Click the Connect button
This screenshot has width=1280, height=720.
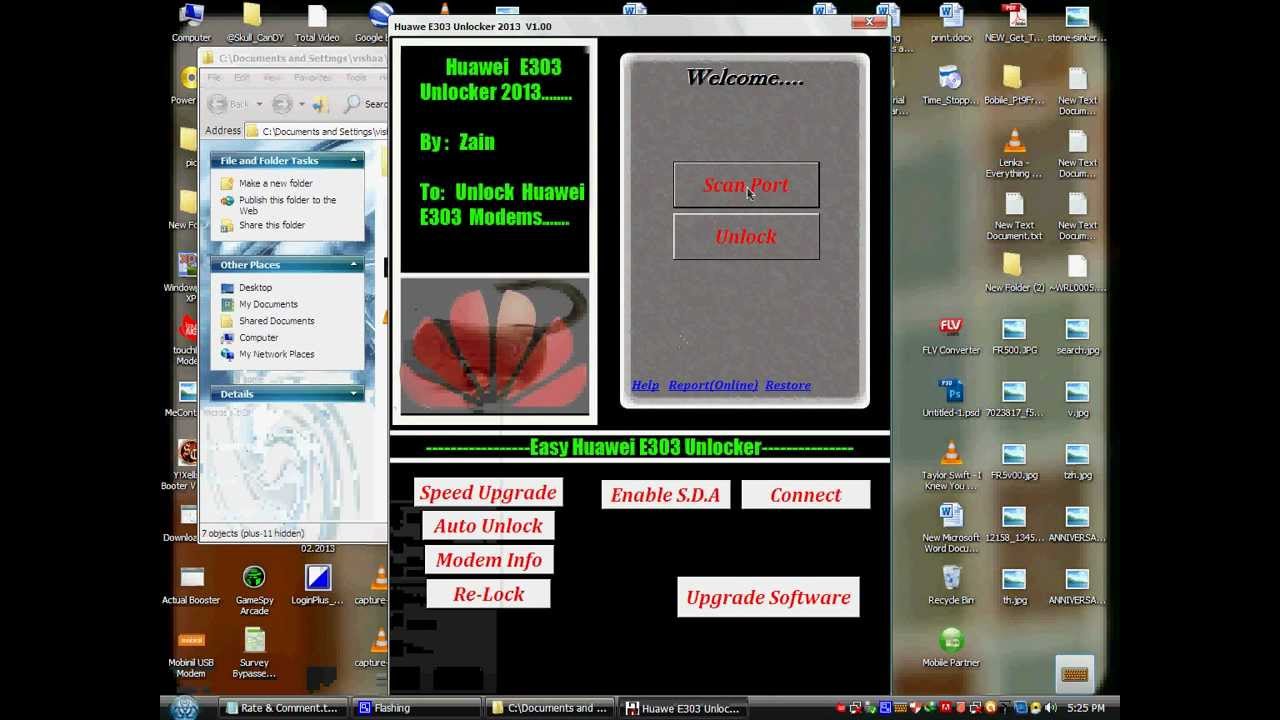click(x=806, y=495)
